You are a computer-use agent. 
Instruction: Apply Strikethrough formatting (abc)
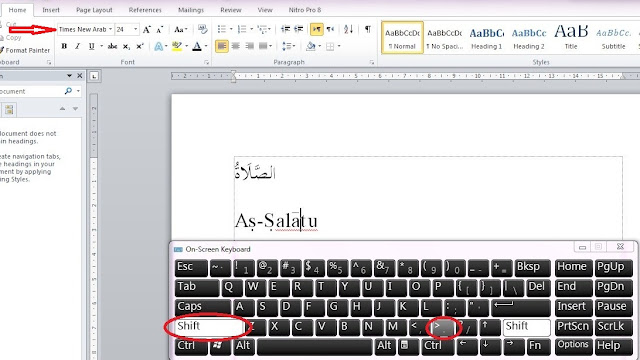[112, 46]
